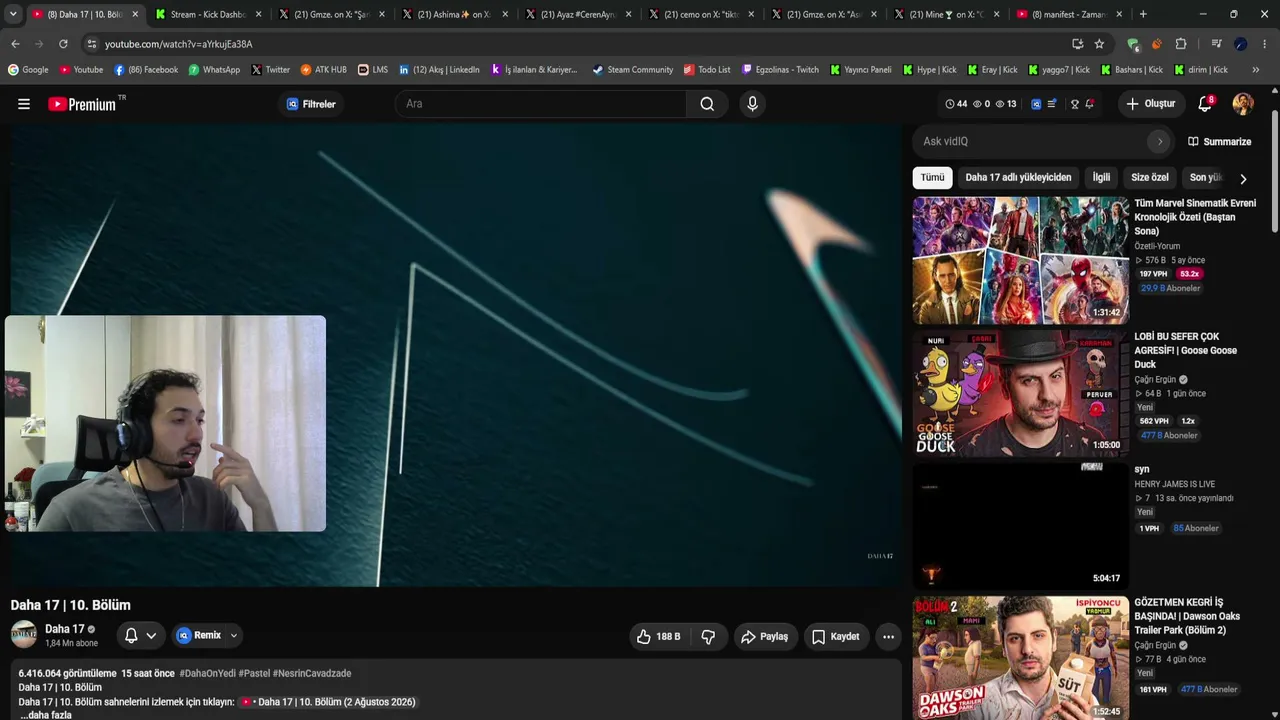Open the Todo List bookmark
1280x720 pixels.
tap(707, 70)
